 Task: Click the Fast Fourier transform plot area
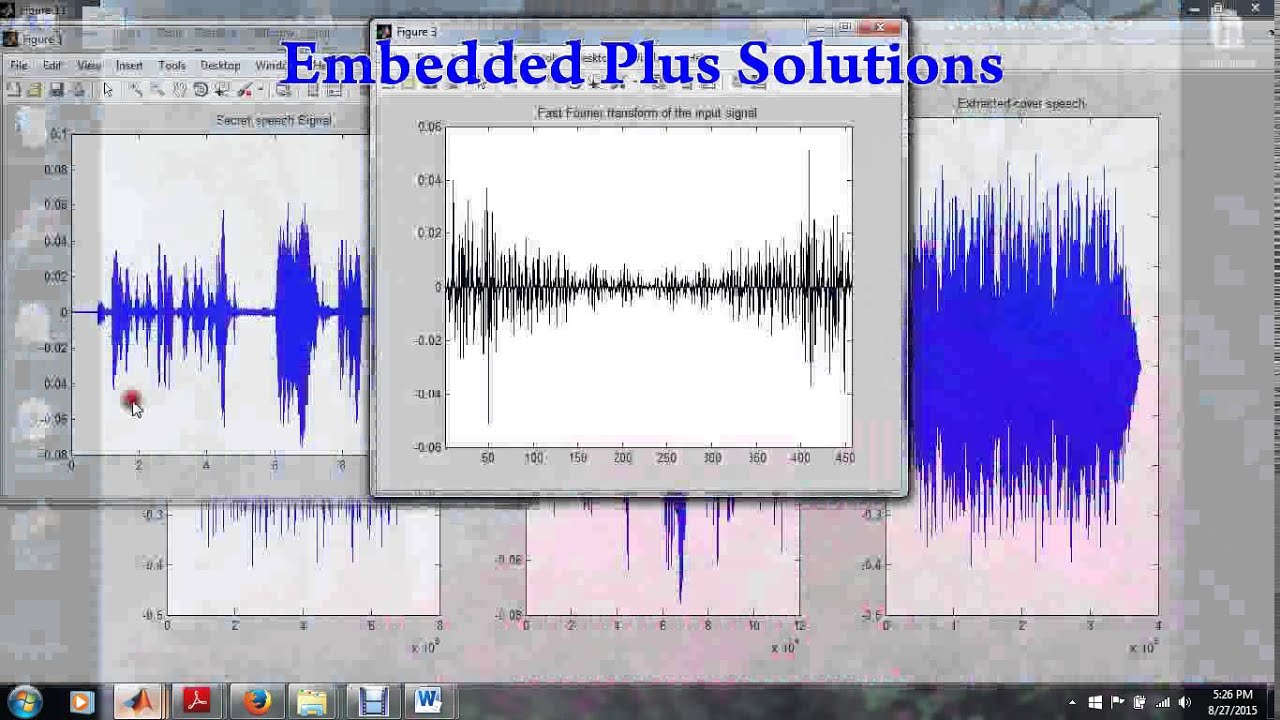coord(648,286)
